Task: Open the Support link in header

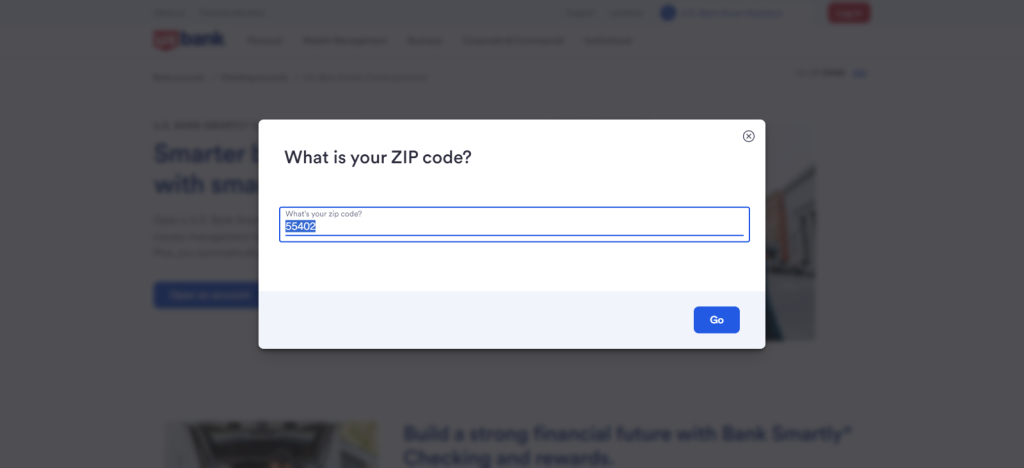Action: coord(581,13)
